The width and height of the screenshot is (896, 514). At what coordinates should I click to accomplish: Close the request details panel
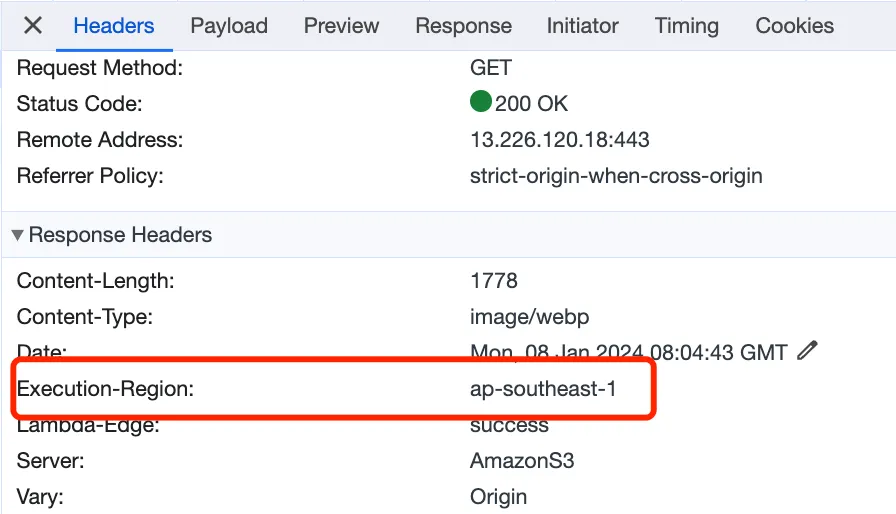33,26
